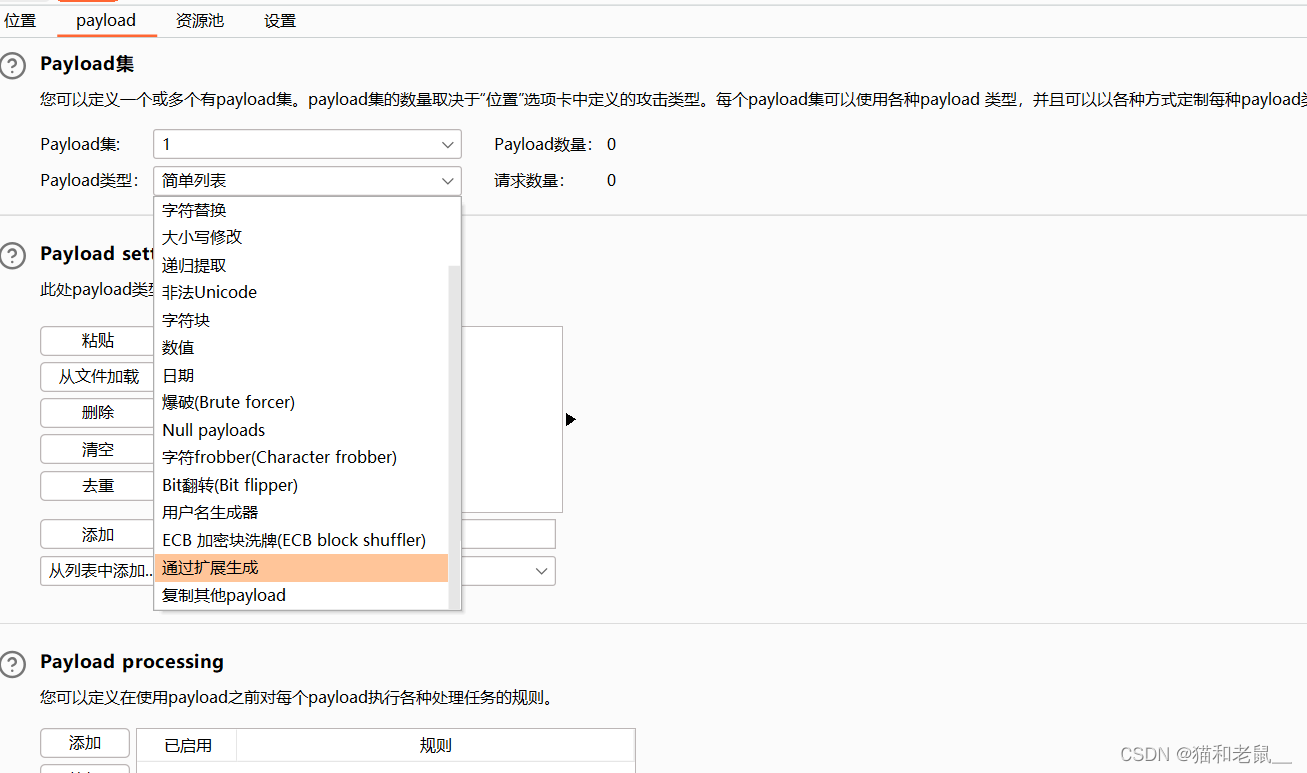Open the Payload集 number dropdown
Screen dimensions: 1307x773
point(307,144)
